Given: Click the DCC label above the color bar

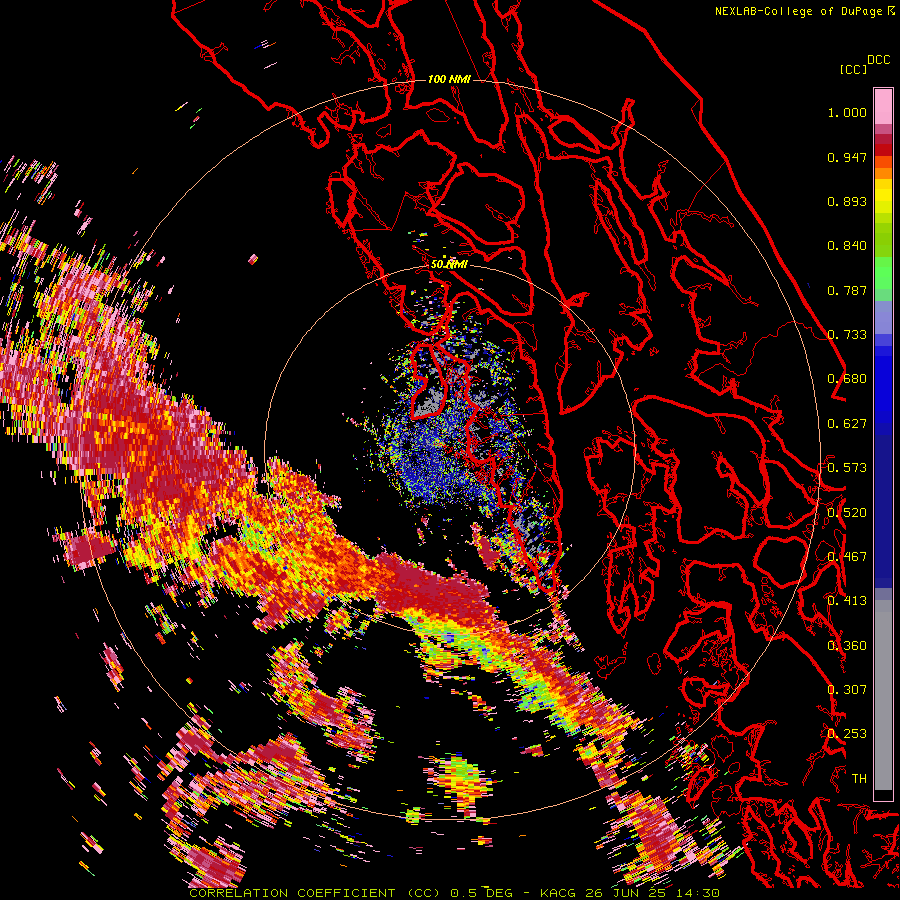Looking at the screenshot, I should (x=879, y=60).
